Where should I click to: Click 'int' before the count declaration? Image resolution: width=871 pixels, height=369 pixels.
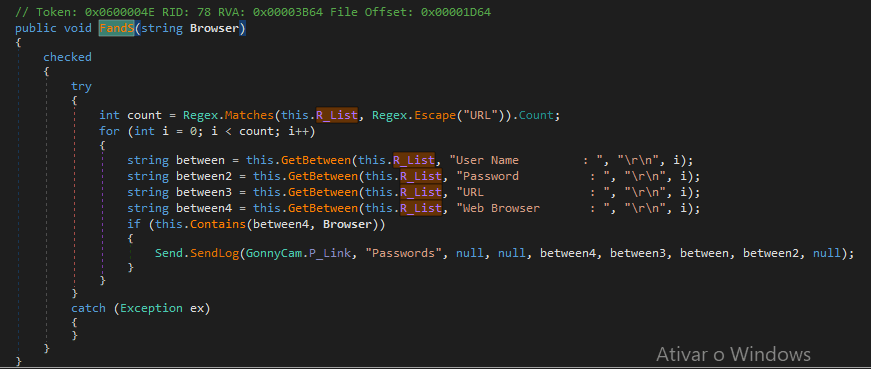point(109,115)
